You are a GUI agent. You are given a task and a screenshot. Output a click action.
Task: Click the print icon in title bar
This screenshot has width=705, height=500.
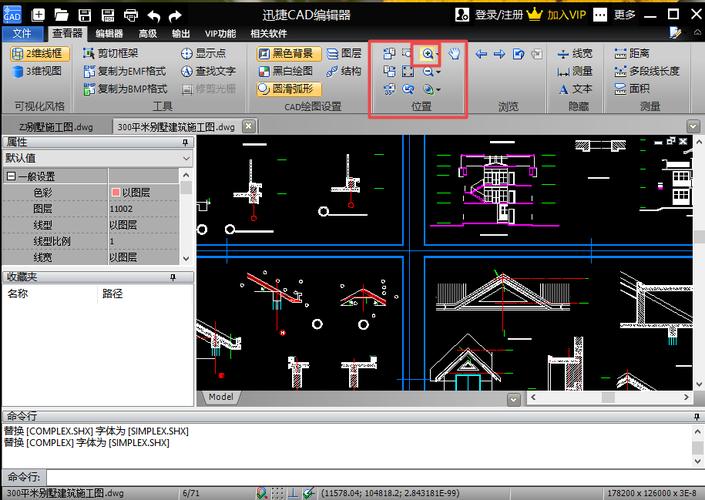click(x=131, y=15)
